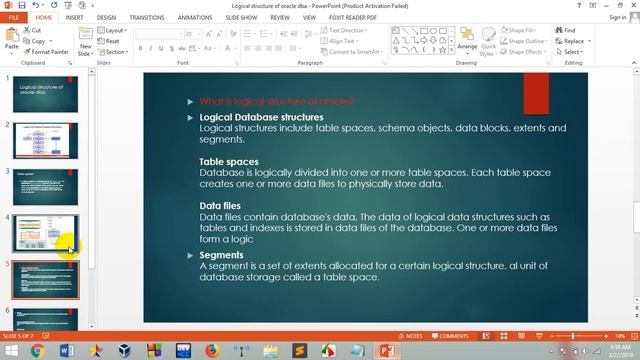Click the Undo arrow in quick access toolbar

click(x=36, y=5)
